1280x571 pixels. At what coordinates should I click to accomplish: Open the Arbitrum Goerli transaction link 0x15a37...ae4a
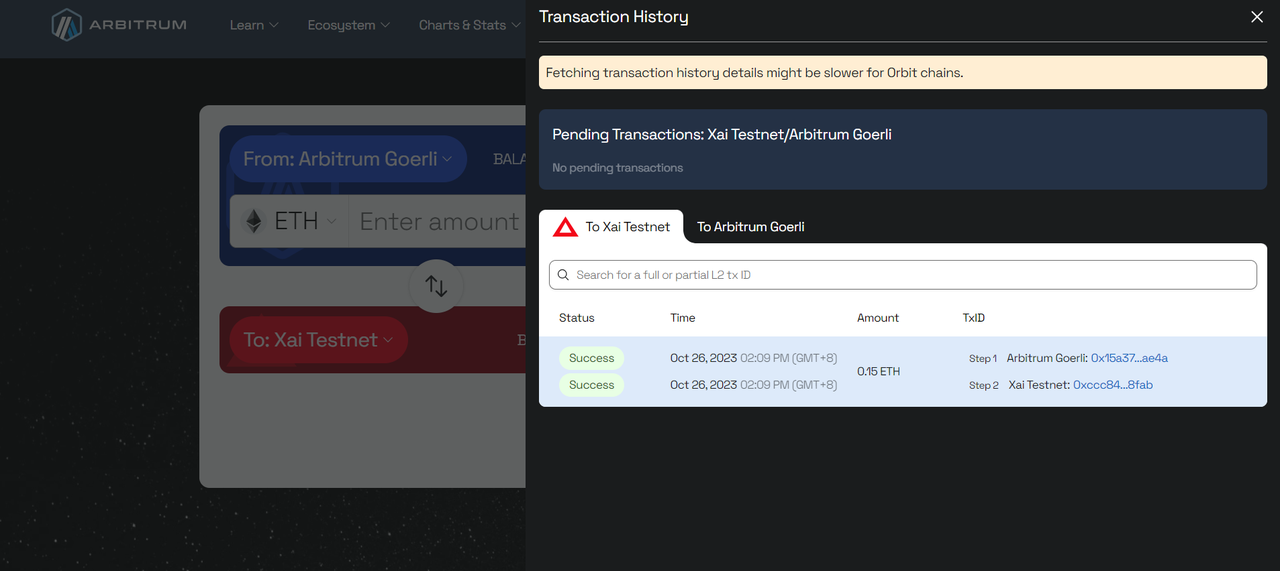pos(1129,358)
